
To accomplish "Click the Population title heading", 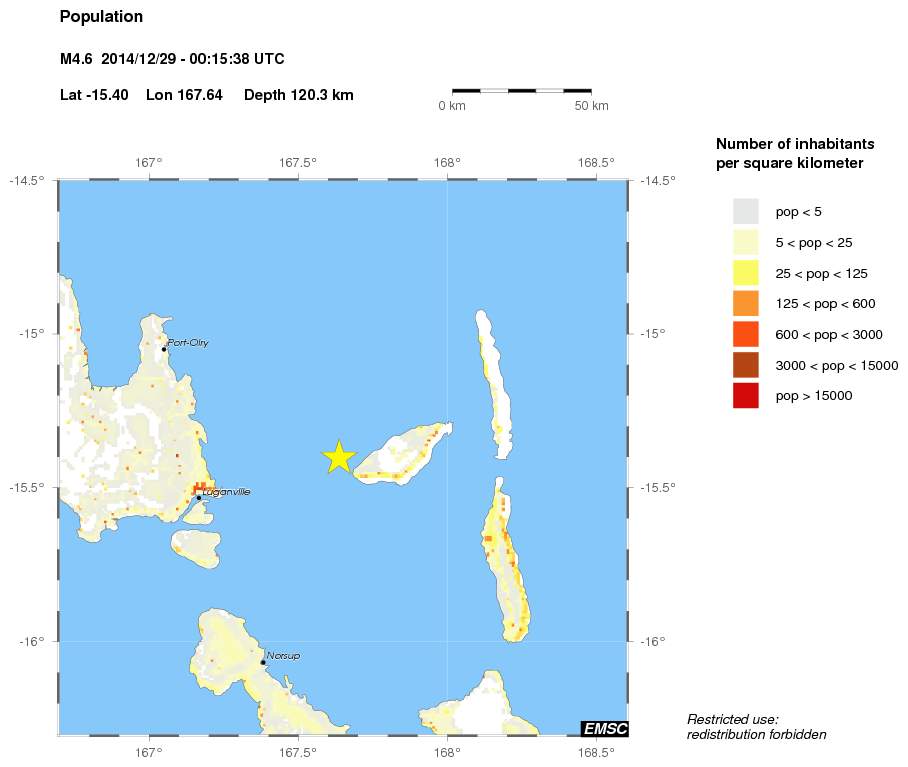I will [x=101, y=17].
